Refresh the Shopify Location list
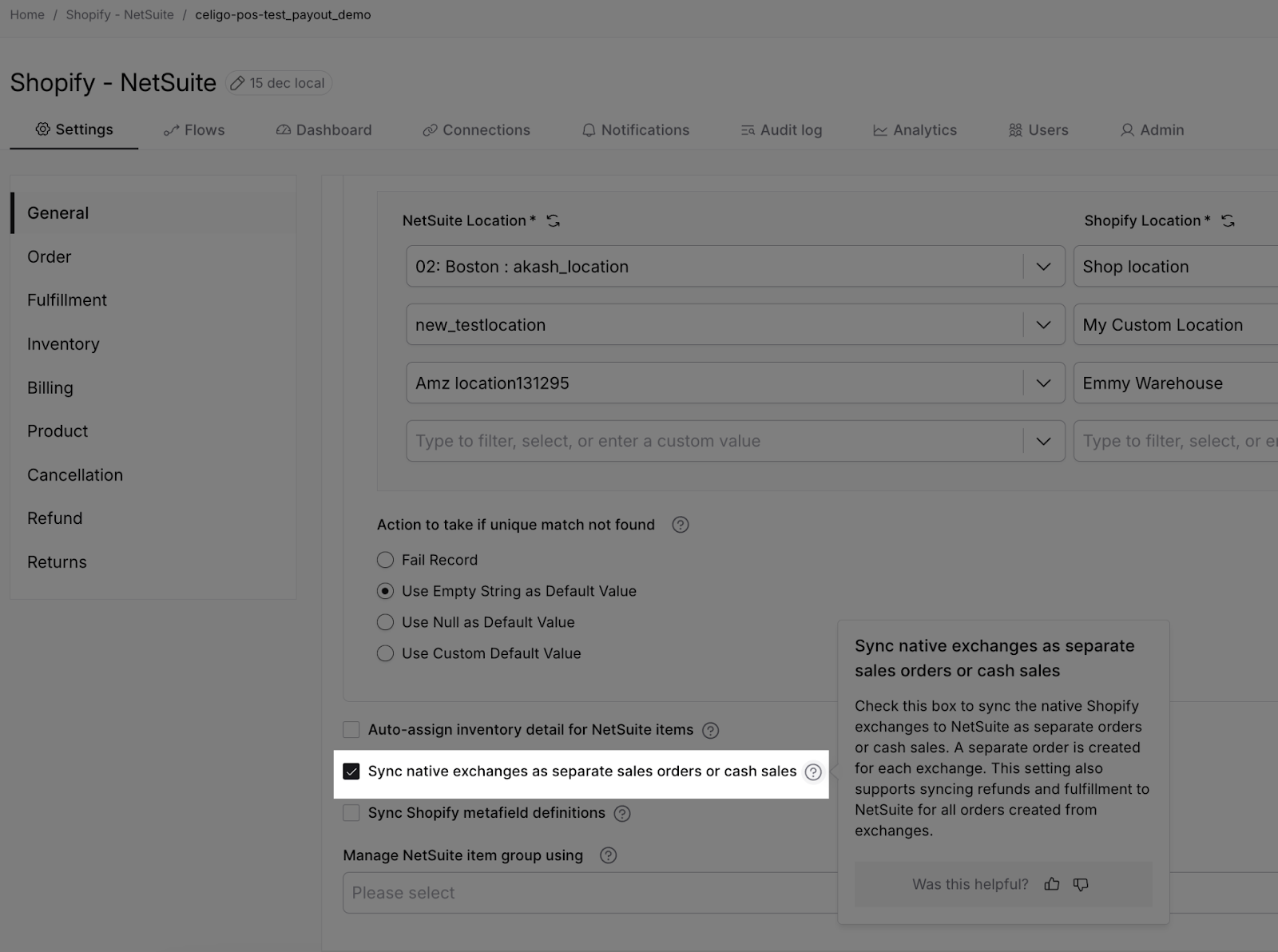1278x952 pixels. pyautogui.click(x=1228, y=220)
